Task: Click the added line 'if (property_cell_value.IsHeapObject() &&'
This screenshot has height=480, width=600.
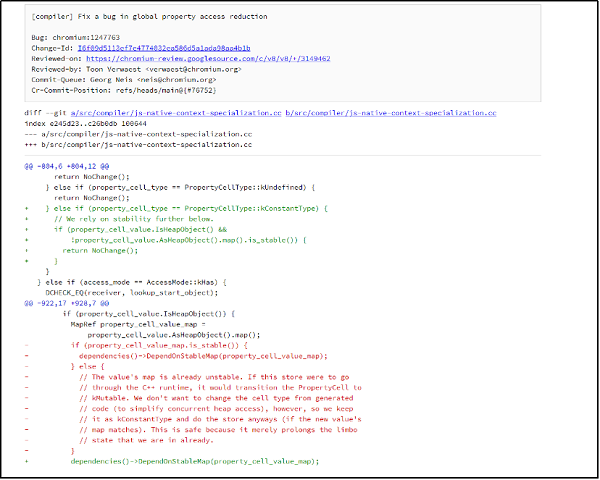Action: pos(140,230)
